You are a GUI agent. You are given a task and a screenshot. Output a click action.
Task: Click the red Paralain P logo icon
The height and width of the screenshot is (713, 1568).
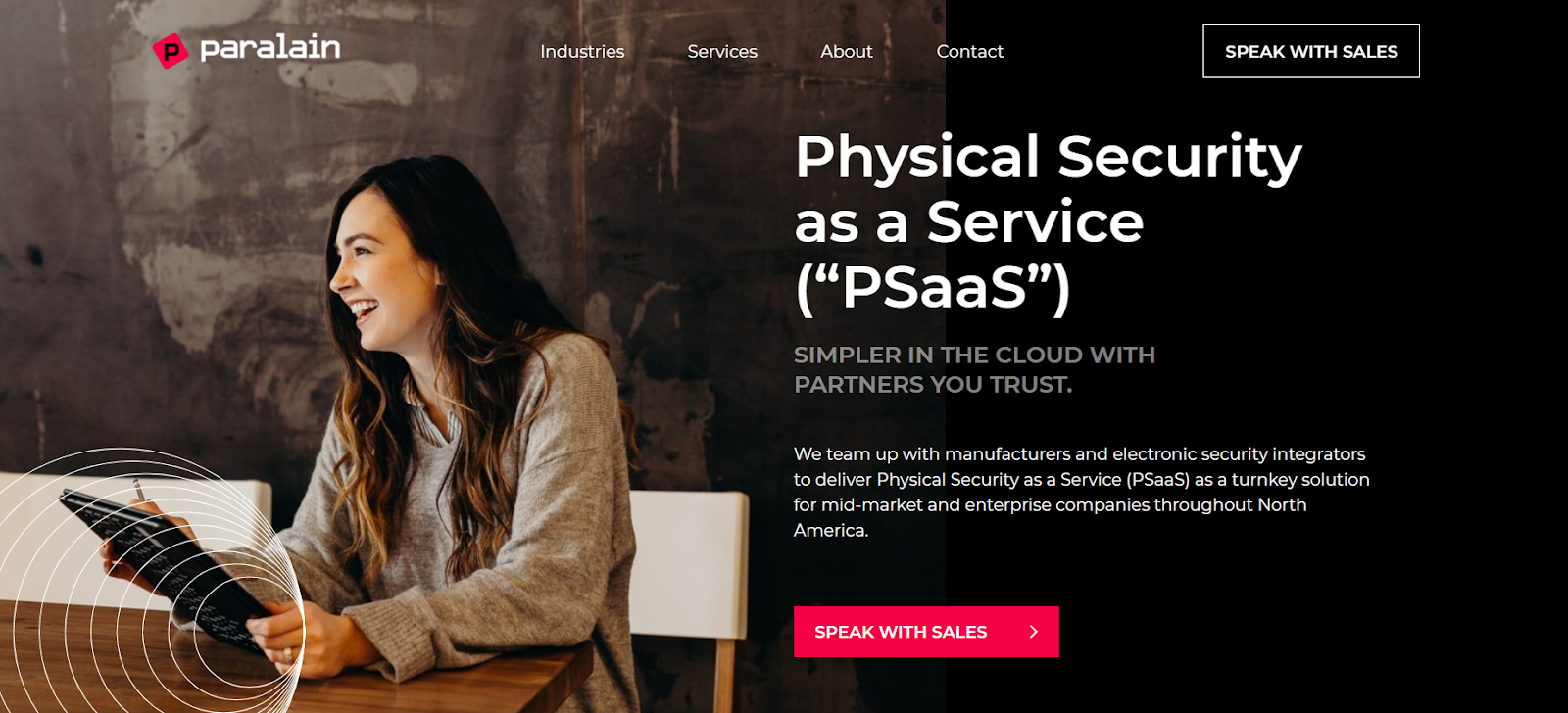tap(171, 51)
